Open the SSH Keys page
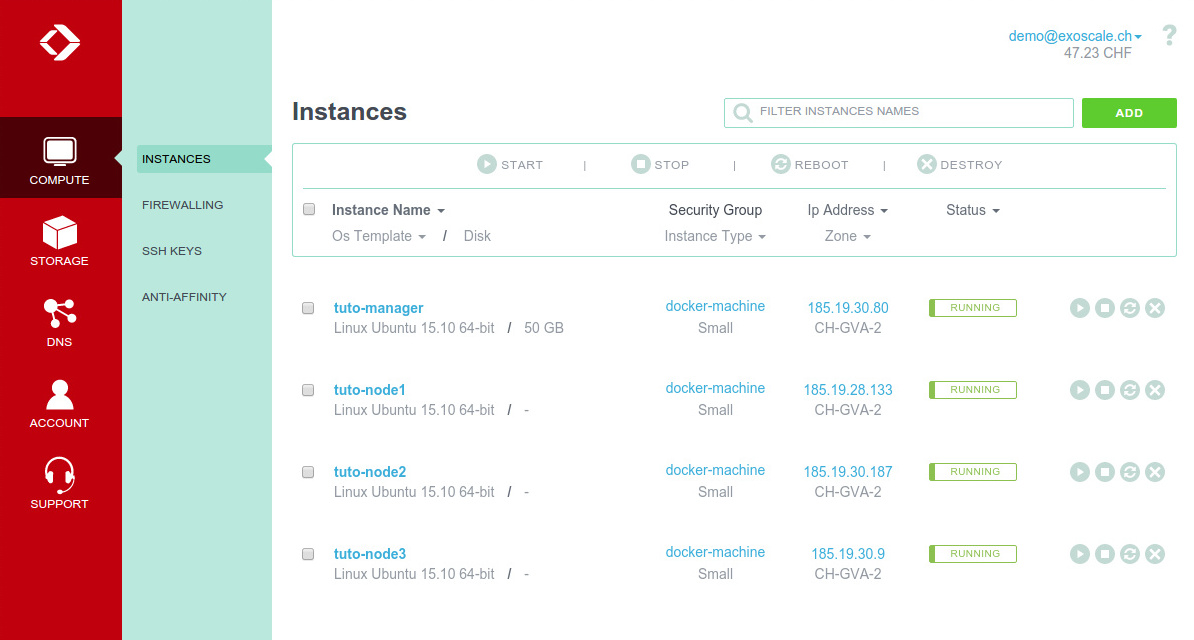Image resolution: width=1194 pixels, height=640 pixels. (x=172, y=251)
